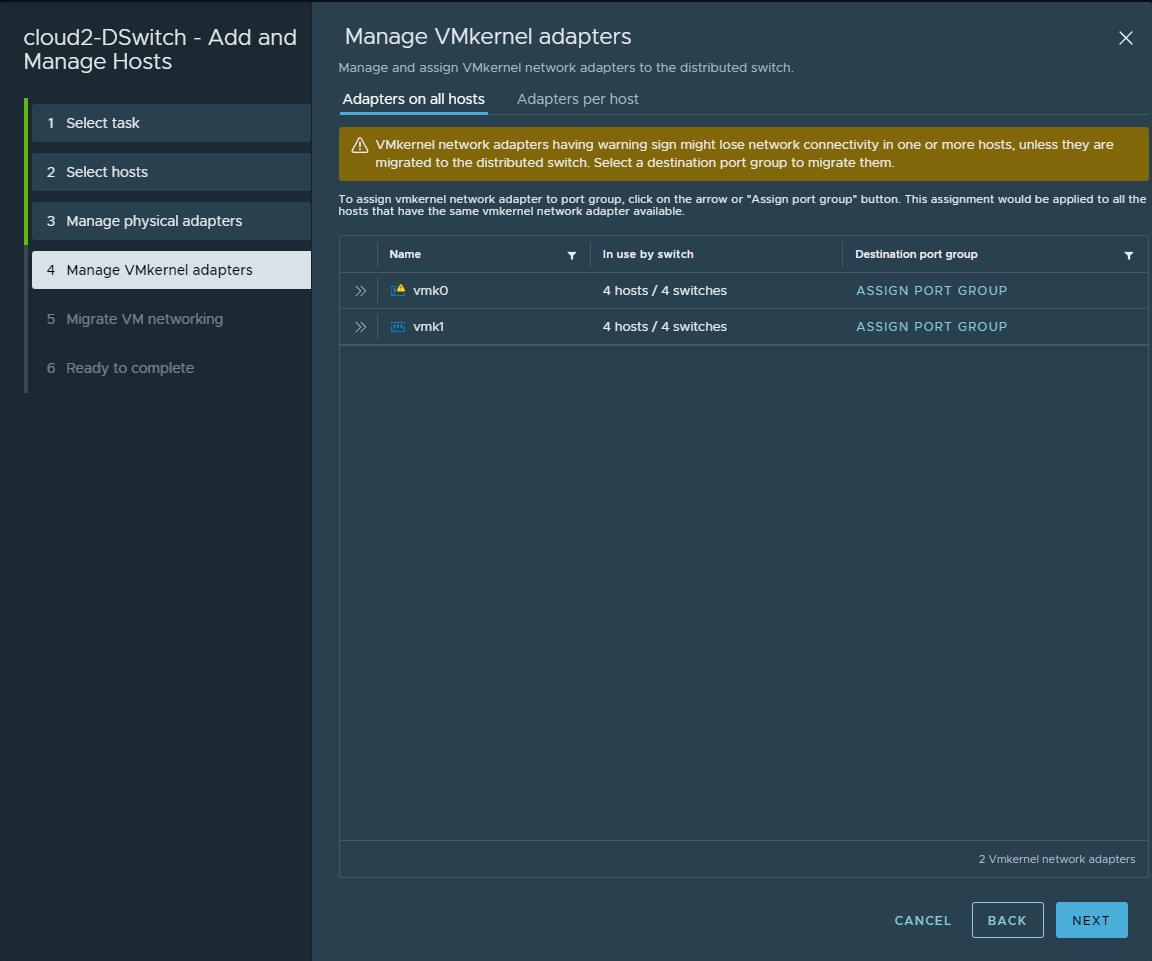This screenshot has width=1152, height=961.
Task: Click vmk0's 4 hosts / 4 switches cell
Action: click(x=665, y=291)
